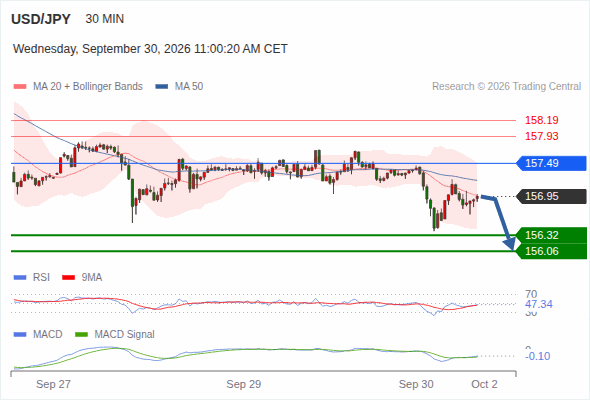
Task: Click the 157.93 resistance level label
Action: (x=541, y=136)
